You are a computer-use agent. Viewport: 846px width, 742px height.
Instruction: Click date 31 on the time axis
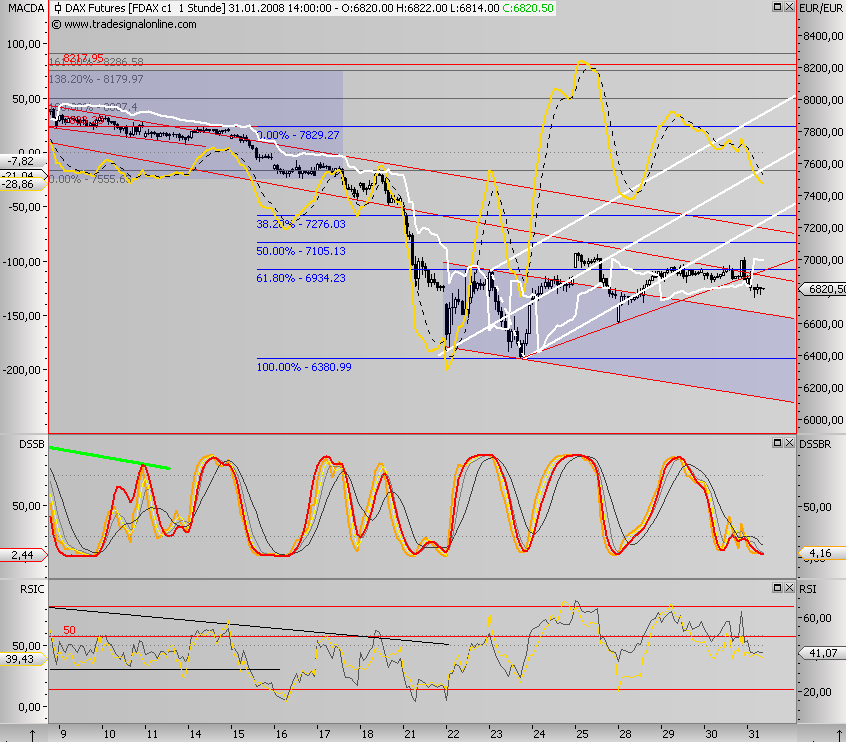coord(754,734)
